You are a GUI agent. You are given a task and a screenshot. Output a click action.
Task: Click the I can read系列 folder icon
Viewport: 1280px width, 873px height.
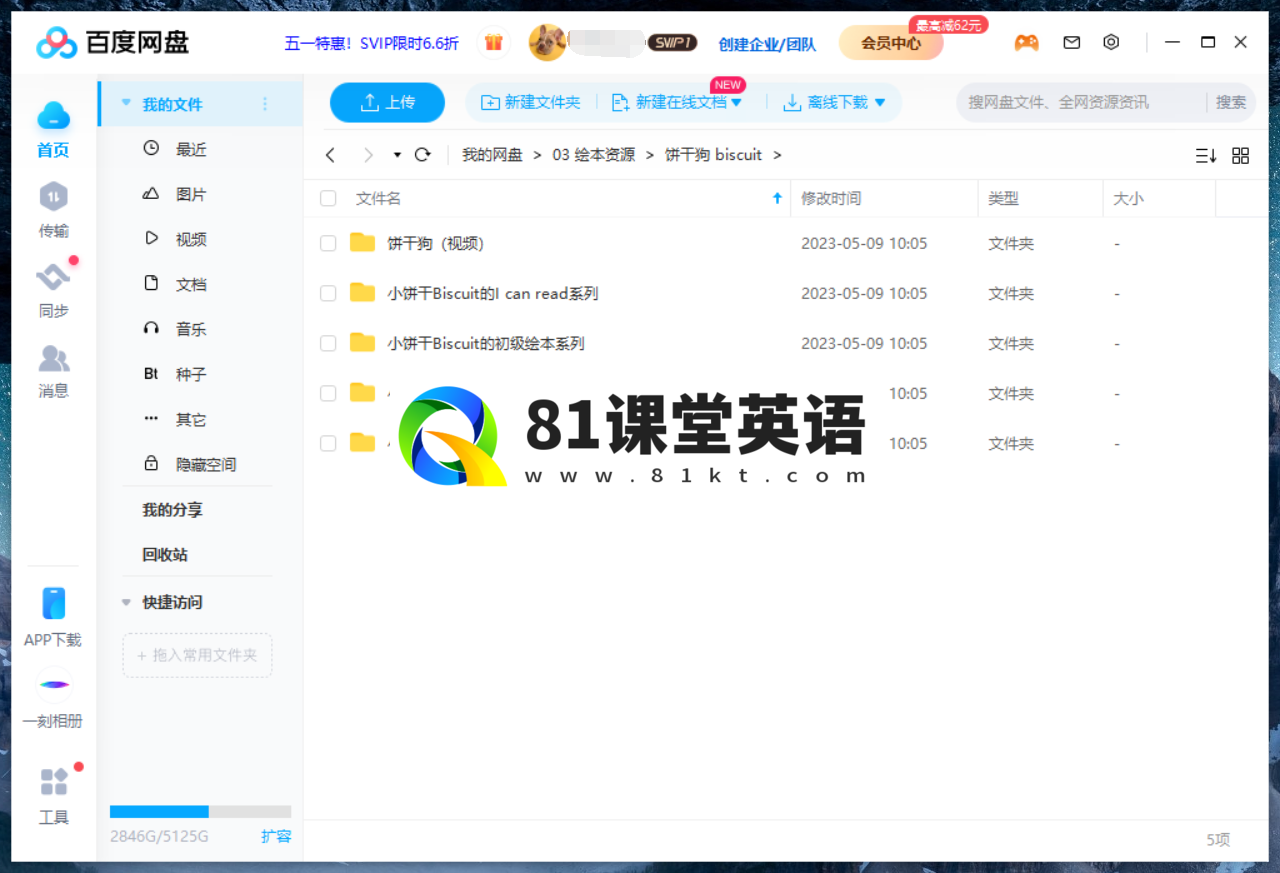point(362,293)
